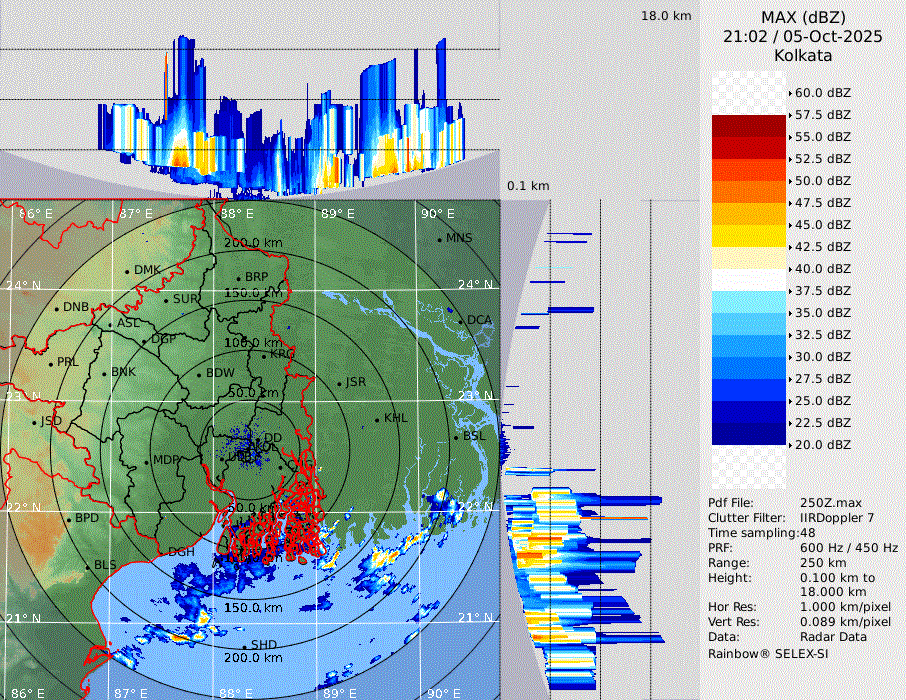Select the SHD station marker offshore
906x700 pixels.
coord(244,645)
